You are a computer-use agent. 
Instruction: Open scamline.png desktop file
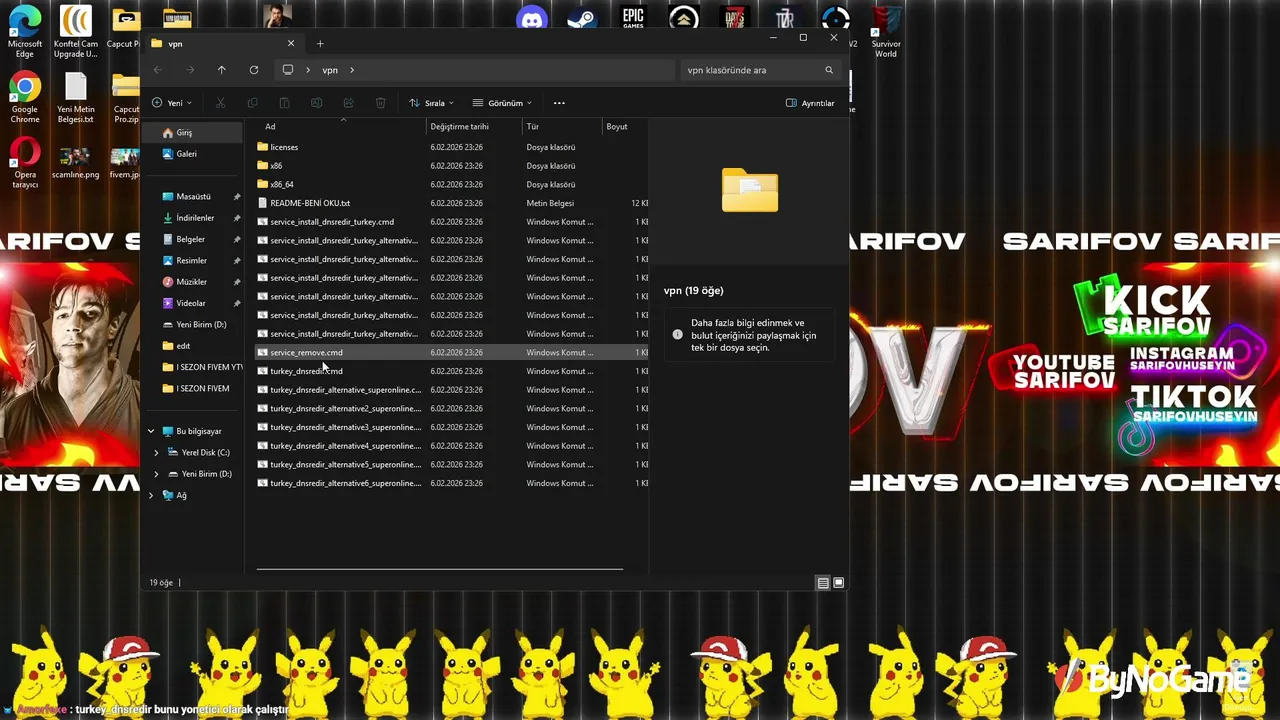click(x=76, y=164)
